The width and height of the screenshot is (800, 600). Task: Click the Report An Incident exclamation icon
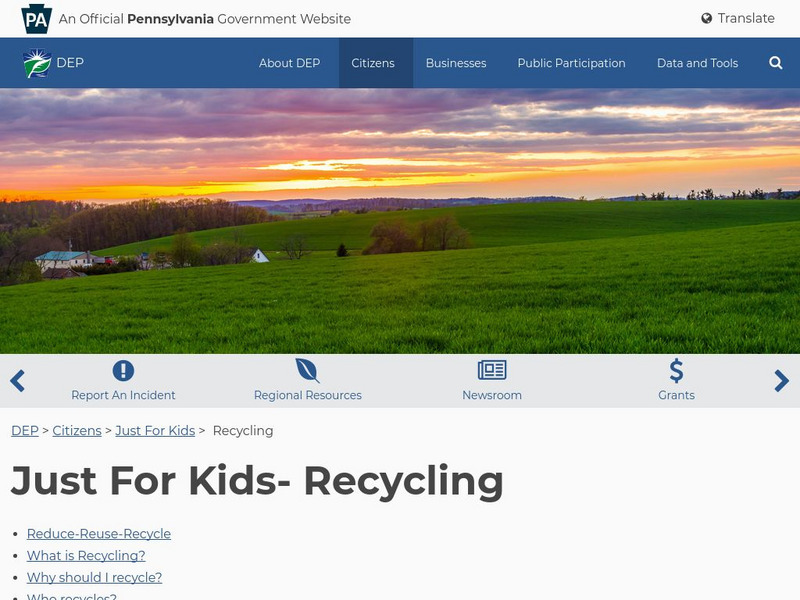pos(123,370)
